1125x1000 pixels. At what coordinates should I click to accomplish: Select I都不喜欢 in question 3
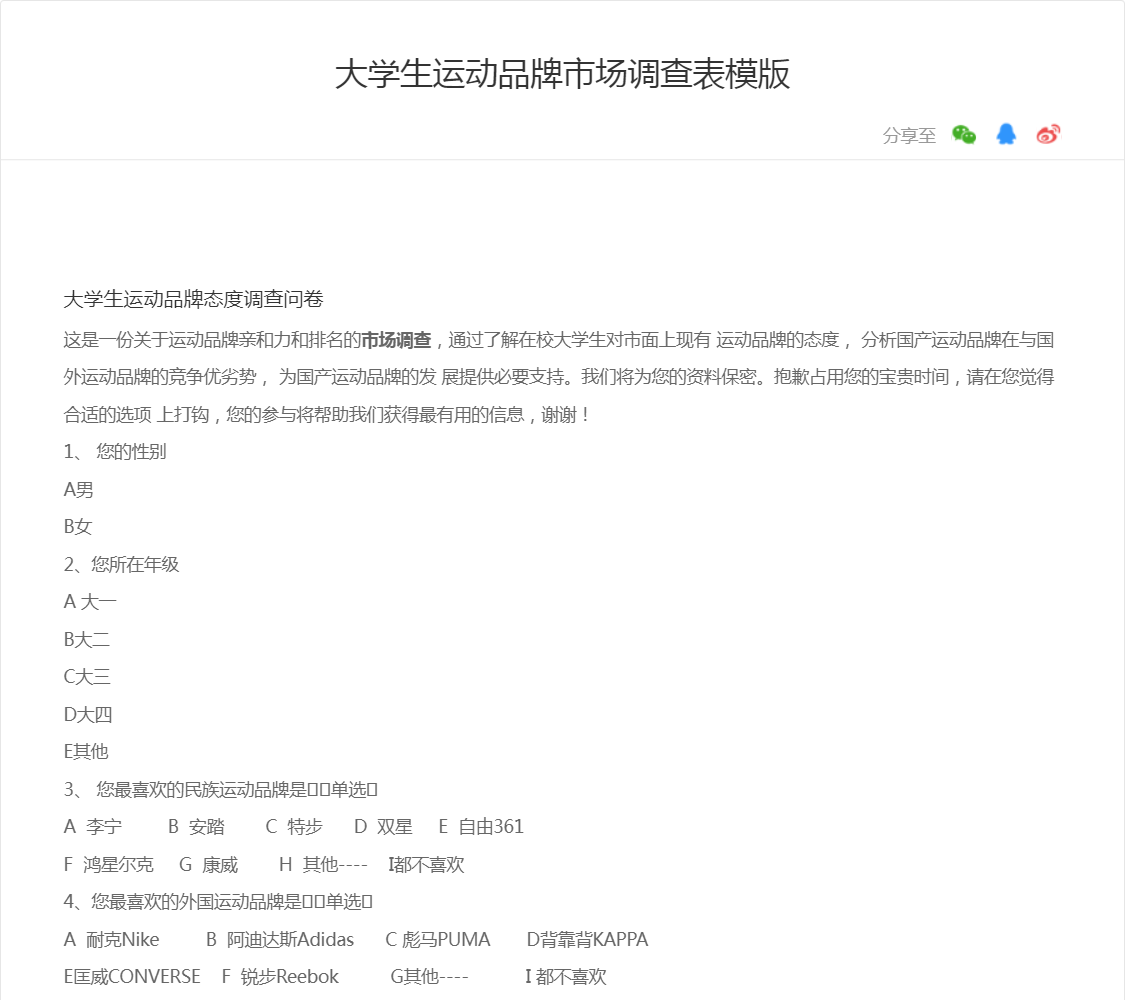(x=426, y=864)
